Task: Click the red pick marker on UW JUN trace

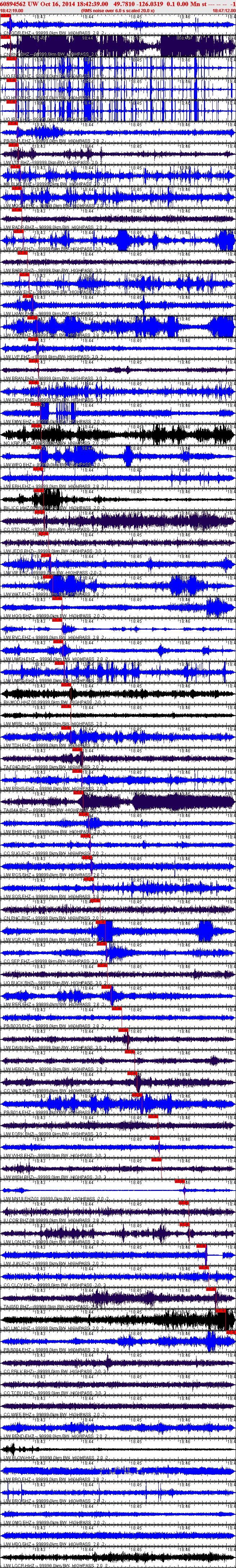Action: point(202,1247)
